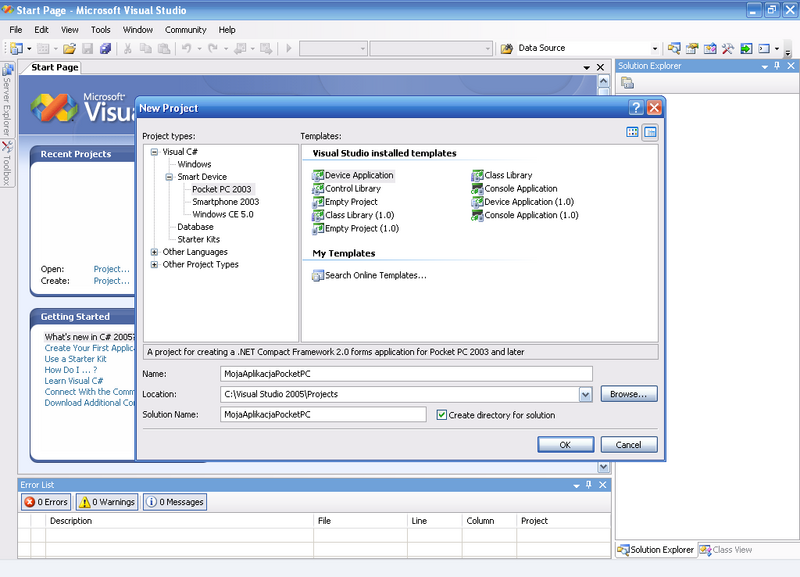The width and height of the screenshot is (800, 577).
Task: Open Solution Explorer from the main toolbar
Action: coord(674,48)
